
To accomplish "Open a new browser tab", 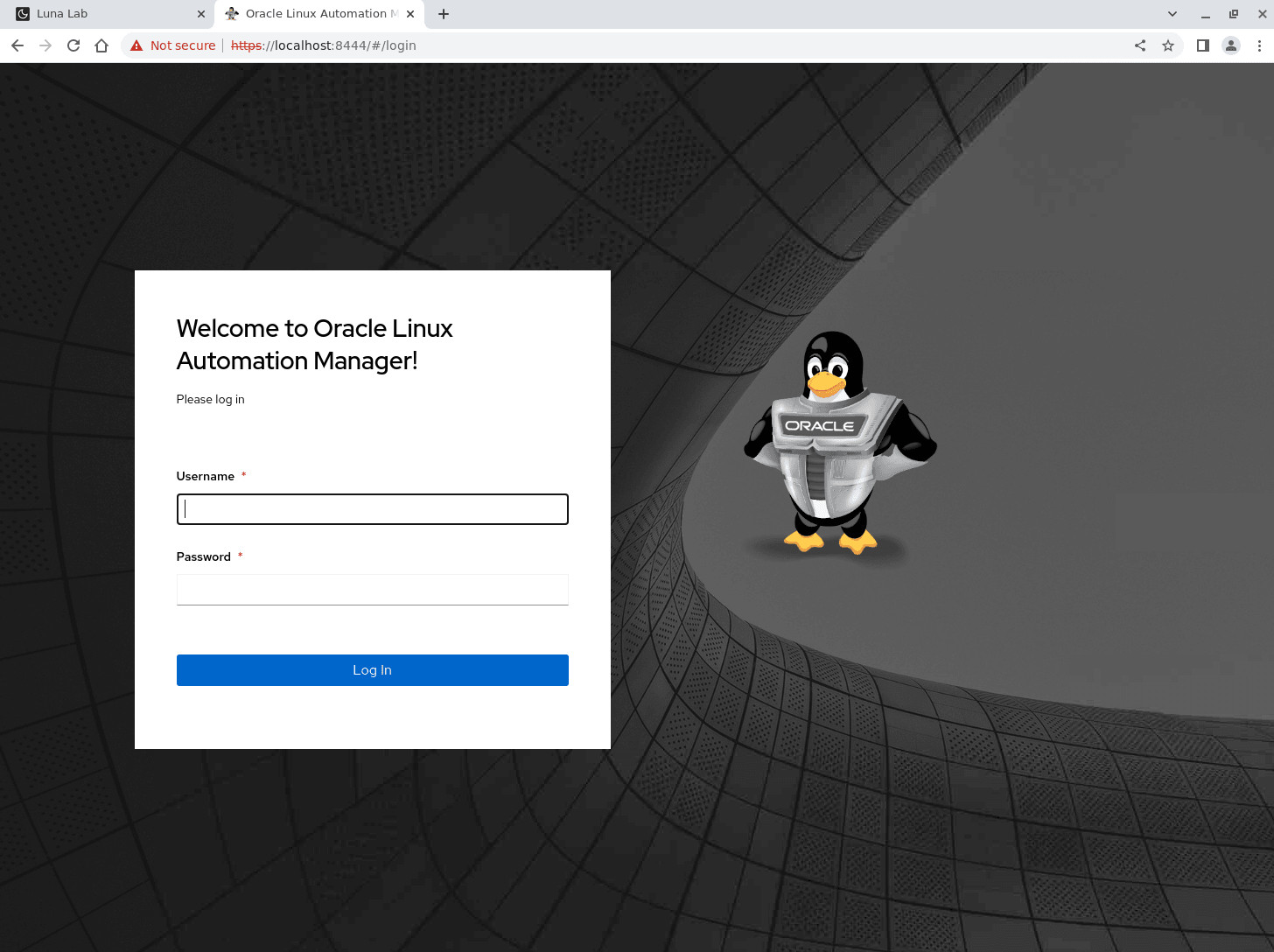I will 444,14.
